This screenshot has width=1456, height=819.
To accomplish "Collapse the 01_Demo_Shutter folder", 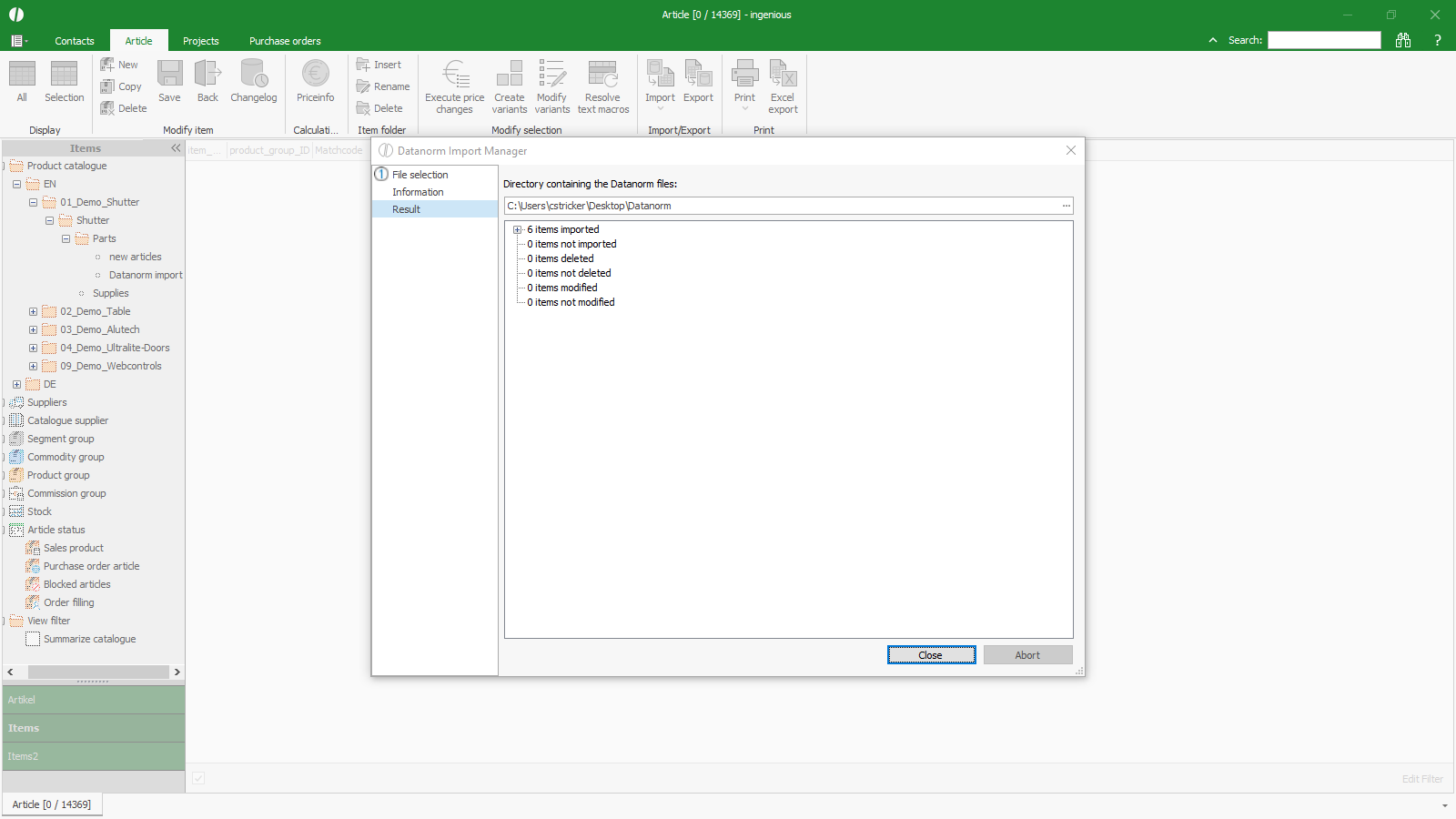I will click(33, 202).
